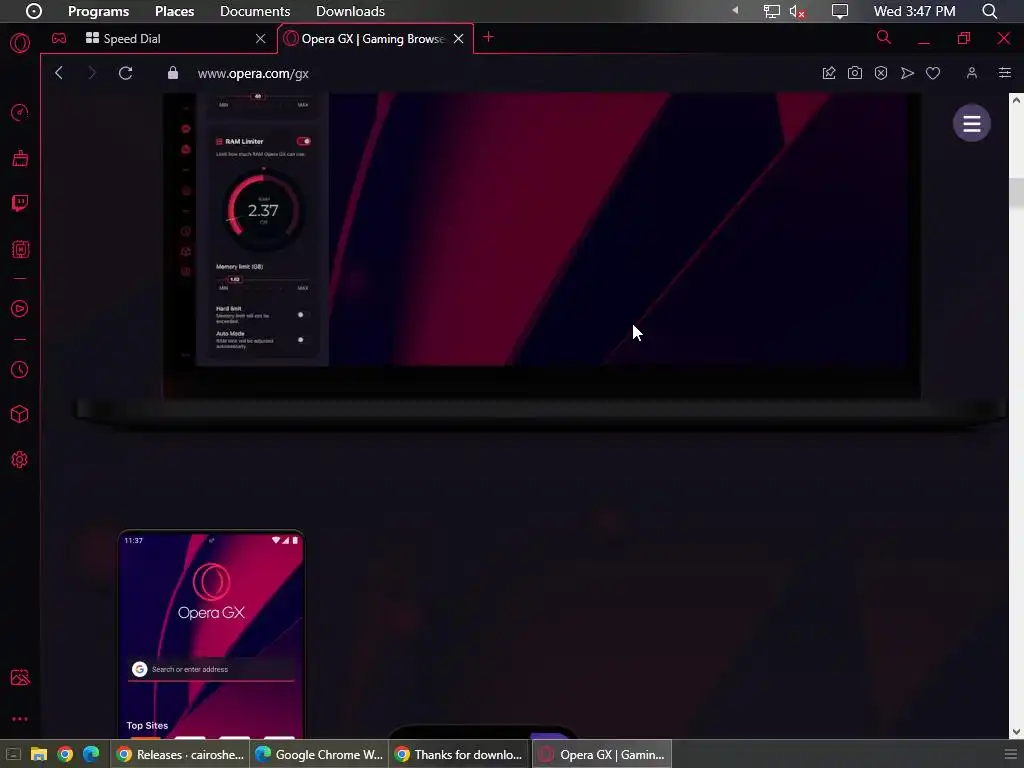1024x768 pixels.
Task: Click the vertical scrollbar thumb
Action: (x=1016, y=192)
